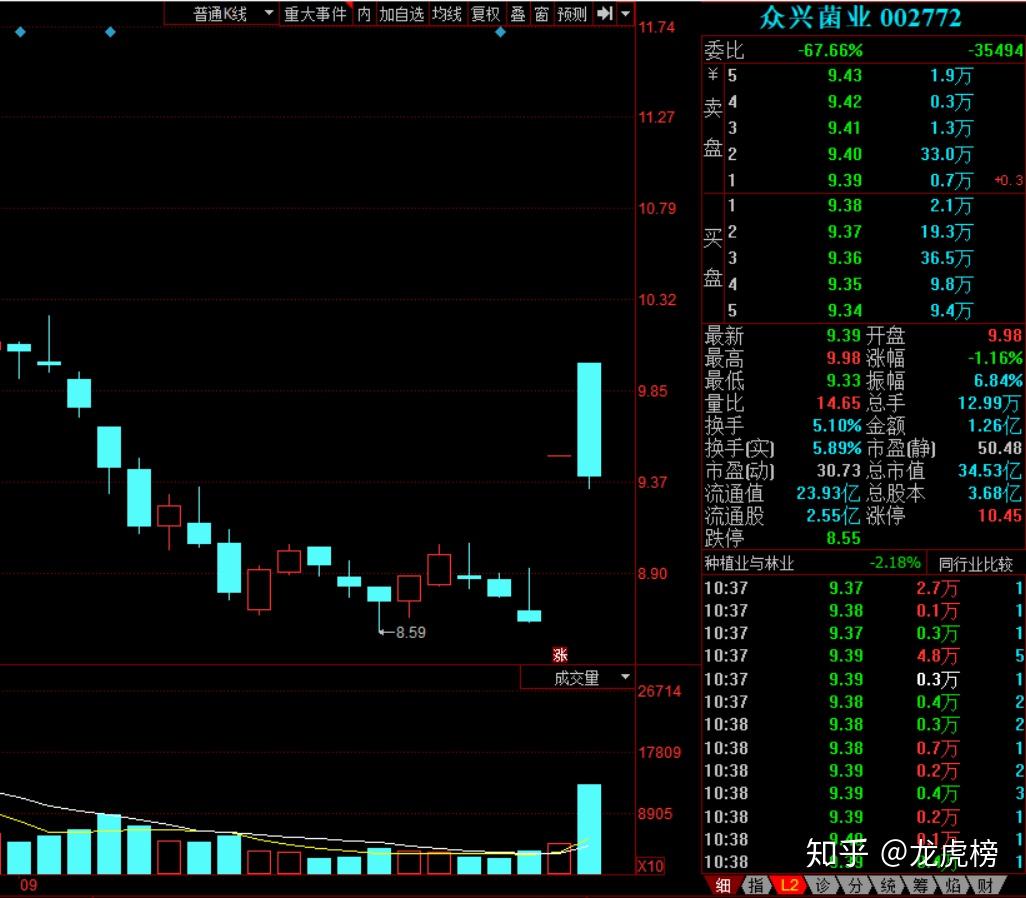Image resolution: width=1026 pixels, height=898 pixels.
Task: Click the red 涨 marker below the candlesticks
Action: pos(560,656)
